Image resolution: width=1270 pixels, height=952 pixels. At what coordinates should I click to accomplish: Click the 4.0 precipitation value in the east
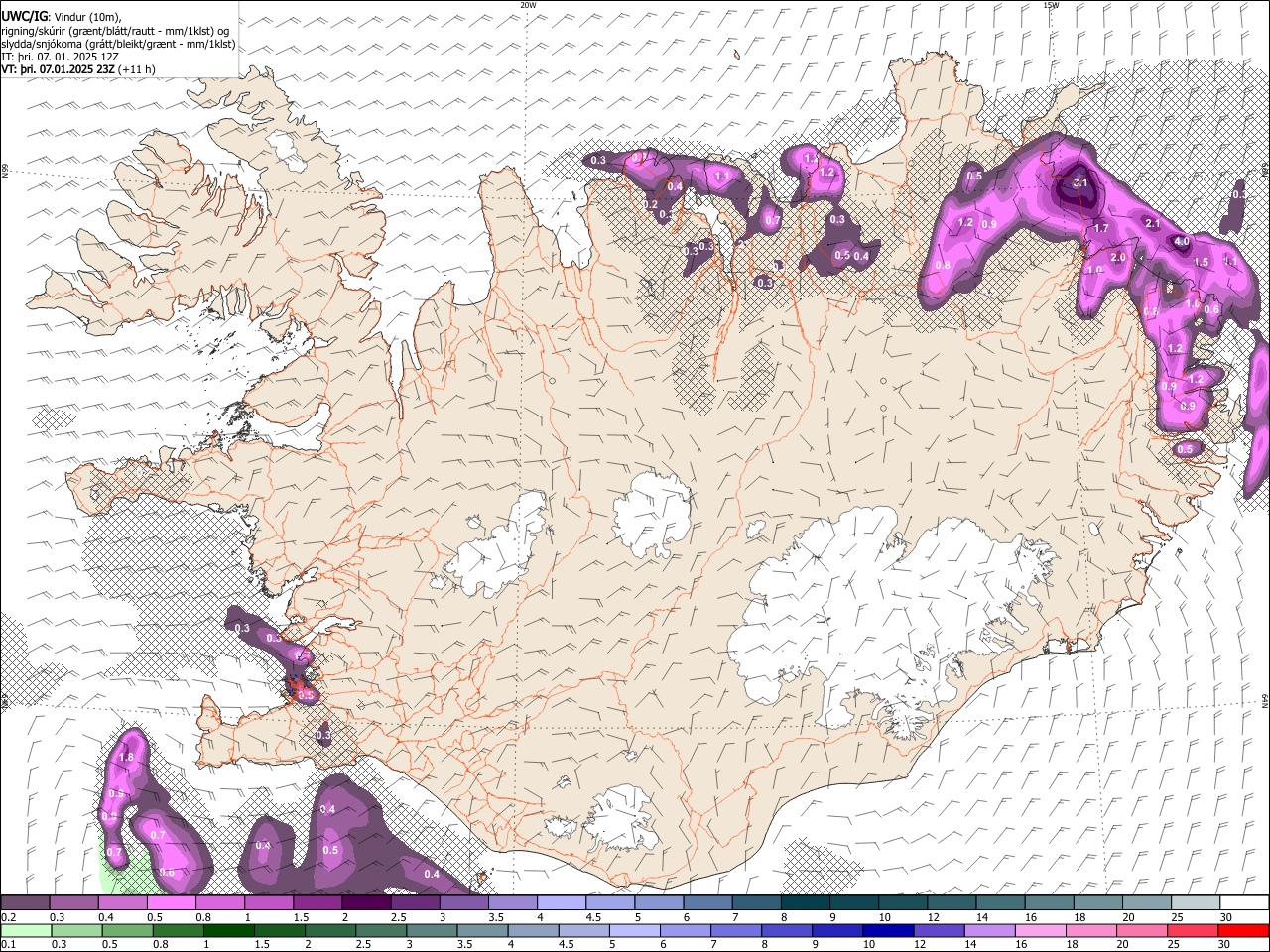click(x=1181, y=242)
